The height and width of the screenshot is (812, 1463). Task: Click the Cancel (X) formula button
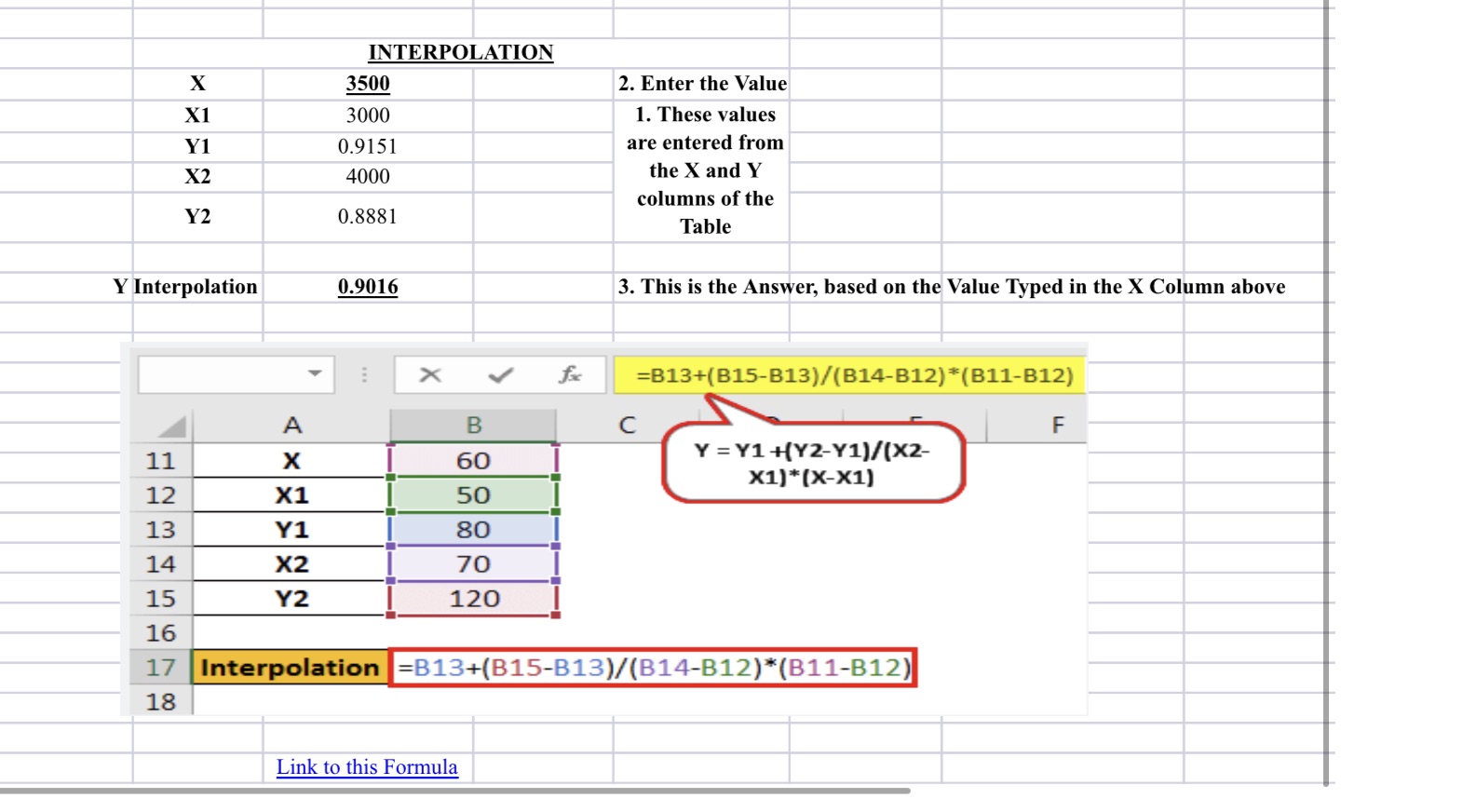(429, 374)
